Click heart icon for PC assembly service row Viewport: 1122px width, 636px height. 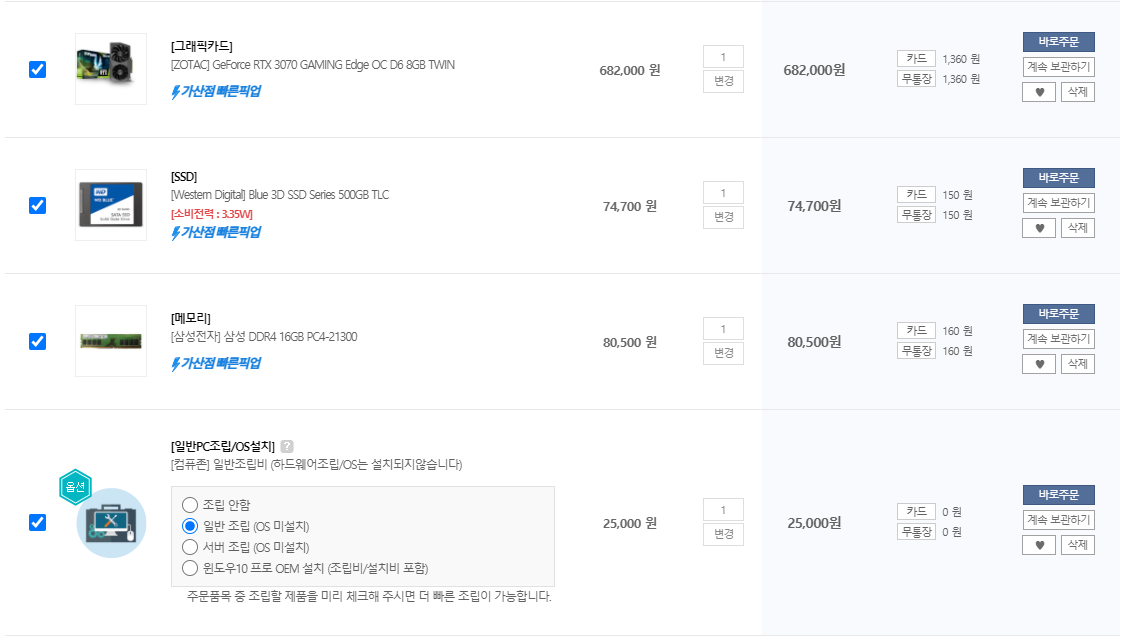coord(1039,545)
